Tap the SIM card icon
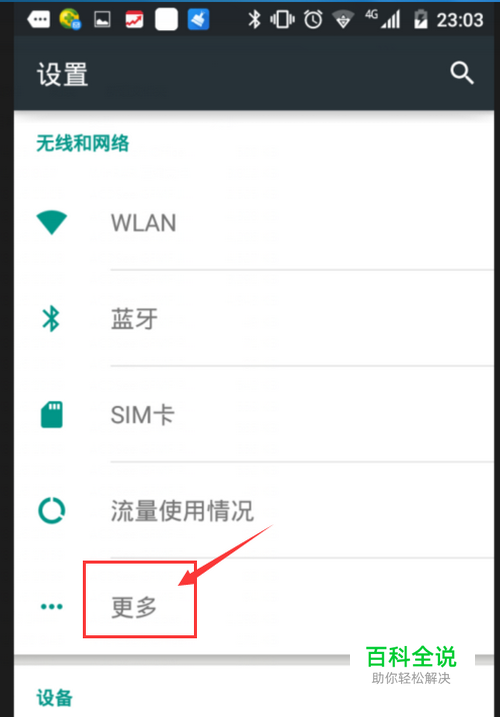The image size is (500, 717). (52, 414)
